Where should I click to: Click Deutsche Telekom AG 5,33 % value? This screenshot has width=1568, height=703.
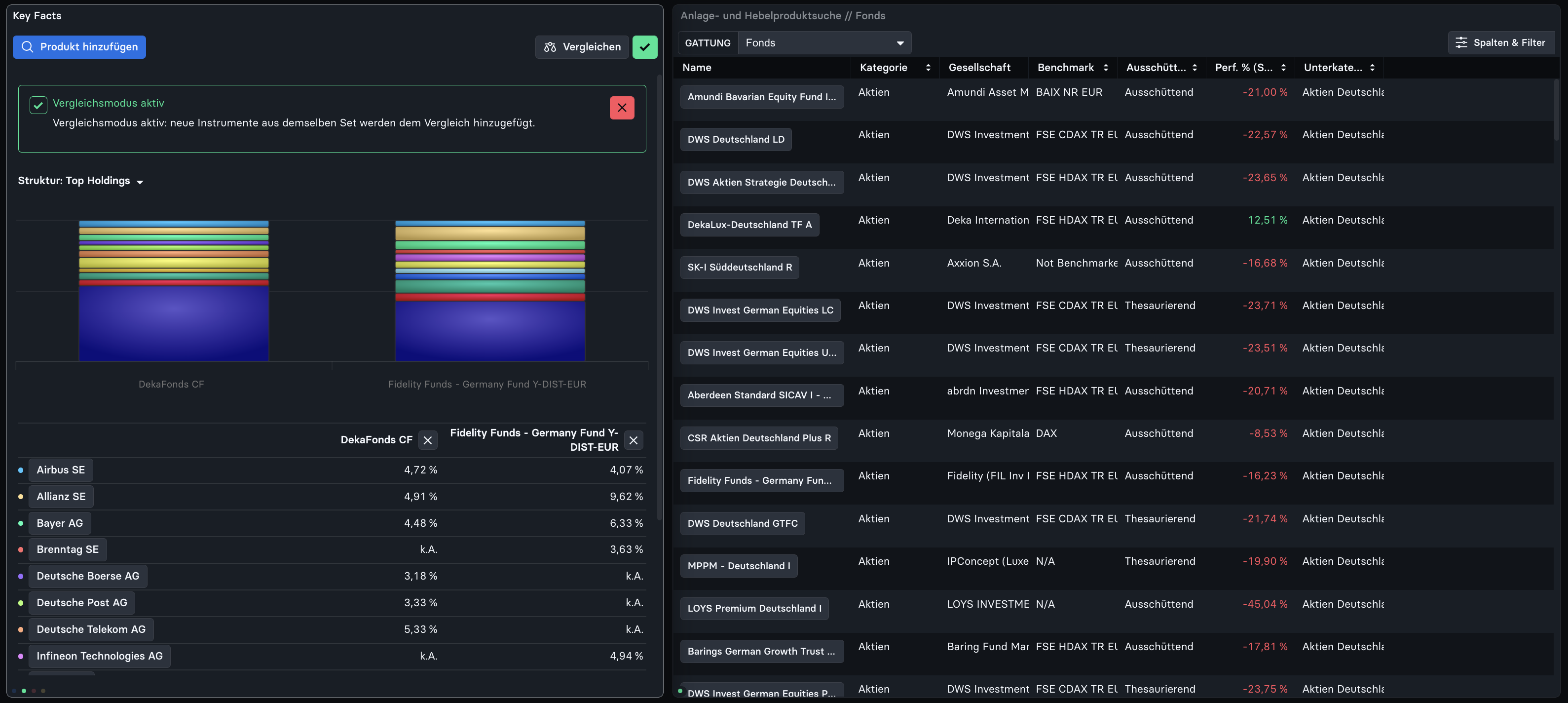click(x=420, y=629)
